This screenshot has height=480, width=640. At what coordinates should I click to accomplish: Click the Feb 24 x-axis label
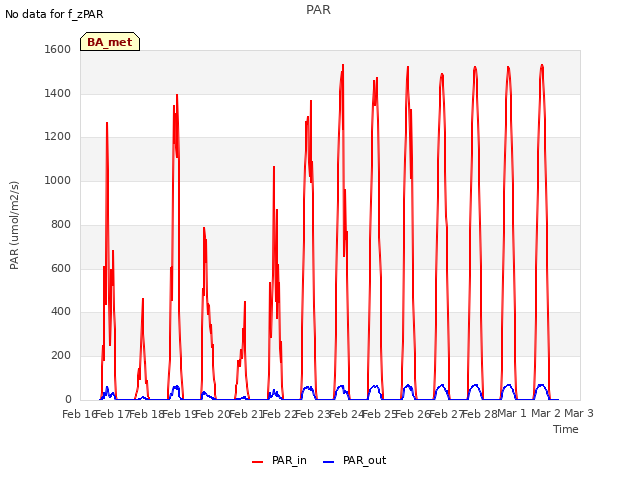click(x=346, y=414)
